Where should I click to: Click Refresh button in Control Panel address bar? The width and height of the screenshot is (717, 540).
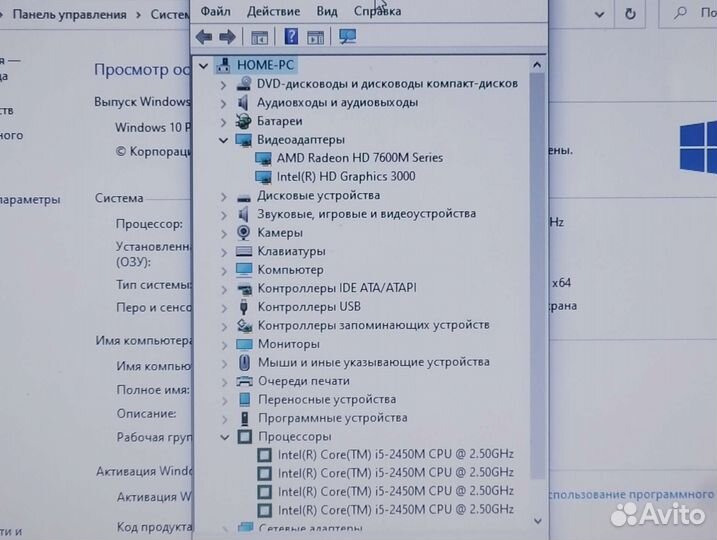click(x=630, y=14)
